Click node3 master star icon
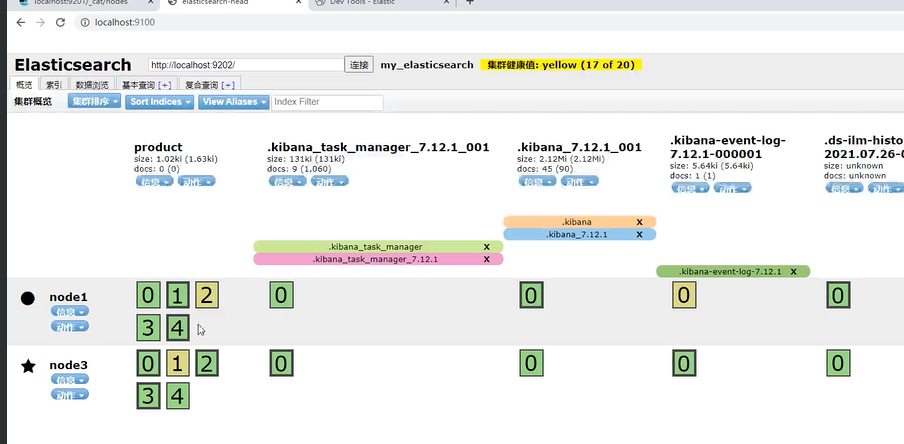 pyautogui.click(x=28, y=366)
